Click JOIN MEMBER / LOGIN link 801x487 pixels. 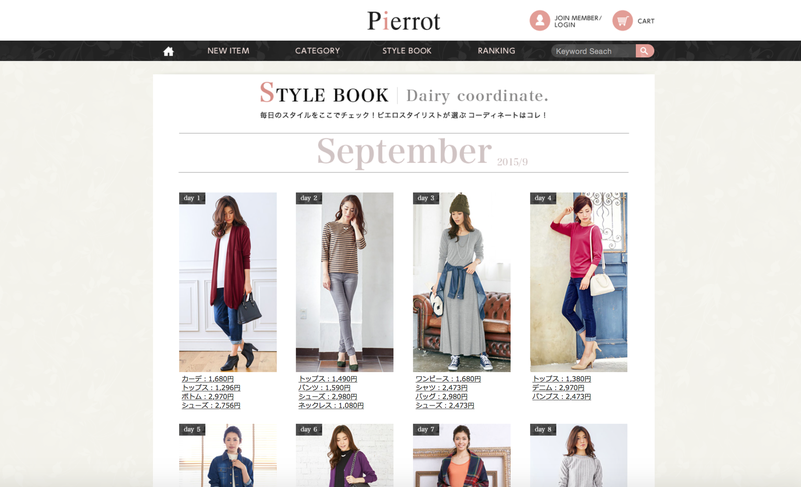pos(578,21)
